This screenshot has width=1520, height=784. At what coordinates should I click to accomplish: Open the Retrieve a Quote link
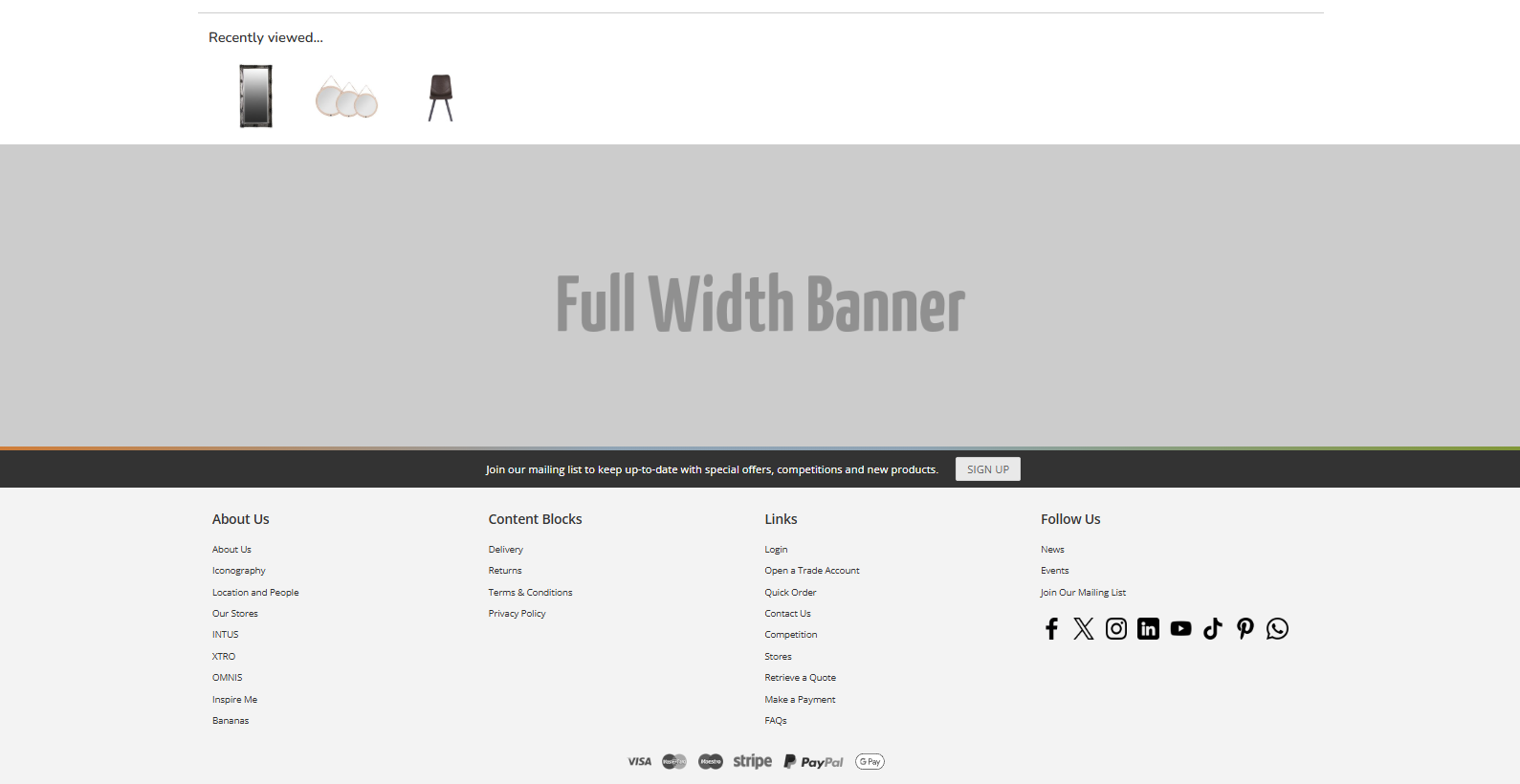coord(800,678)
